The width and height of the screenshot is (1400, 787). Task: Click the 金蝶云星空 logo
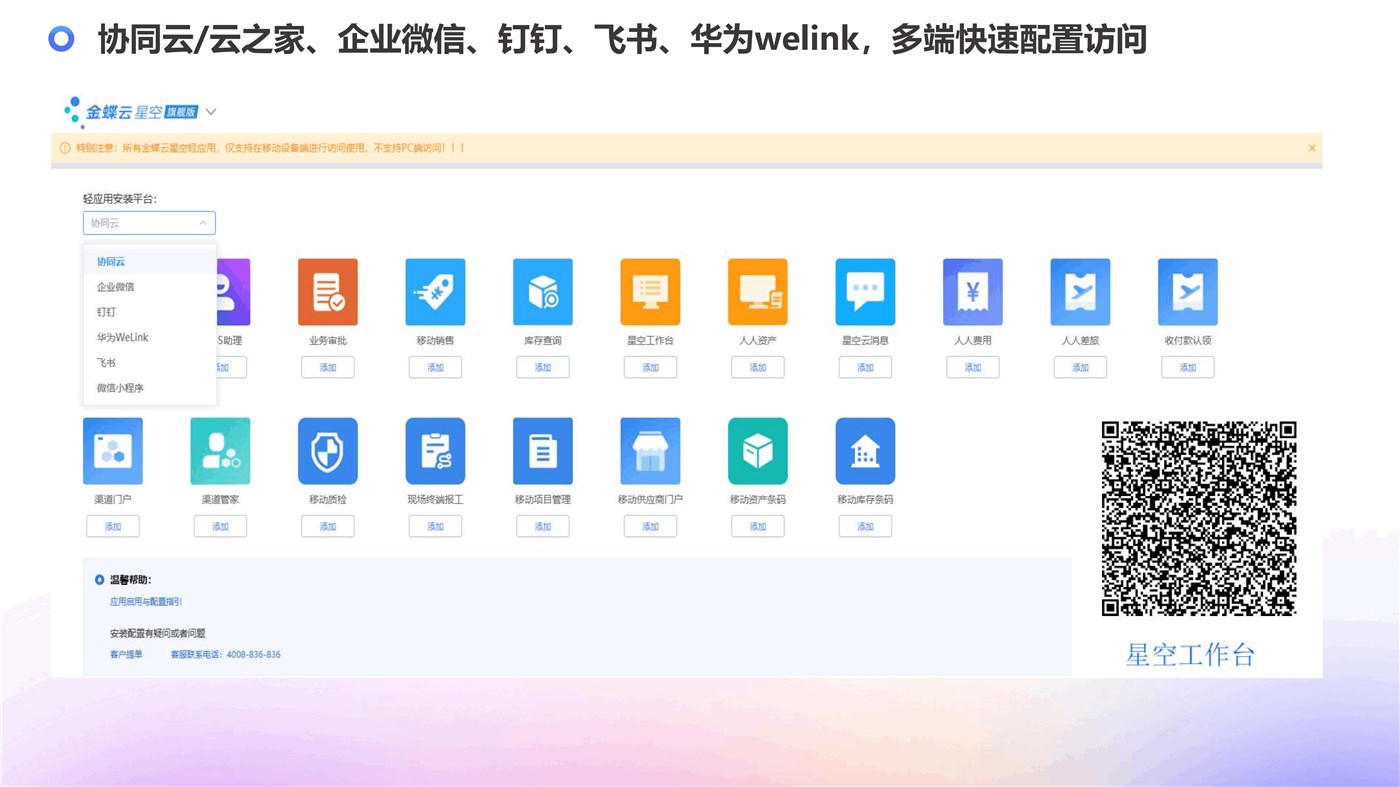pyautogui.click(x=130, y=112)
